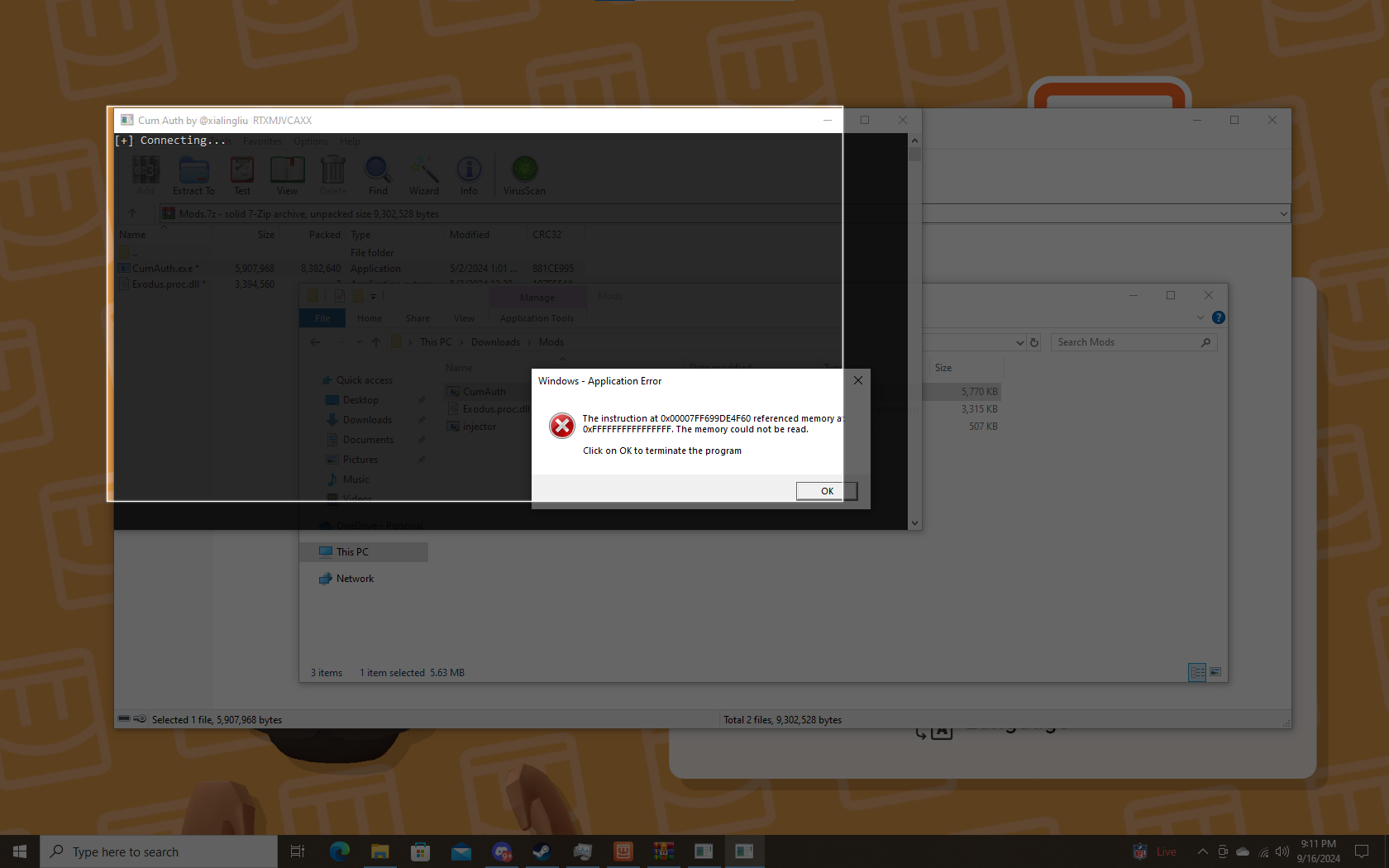Sort WinRAR list by Size column
1389x868 pixels.
pos(265,235)
